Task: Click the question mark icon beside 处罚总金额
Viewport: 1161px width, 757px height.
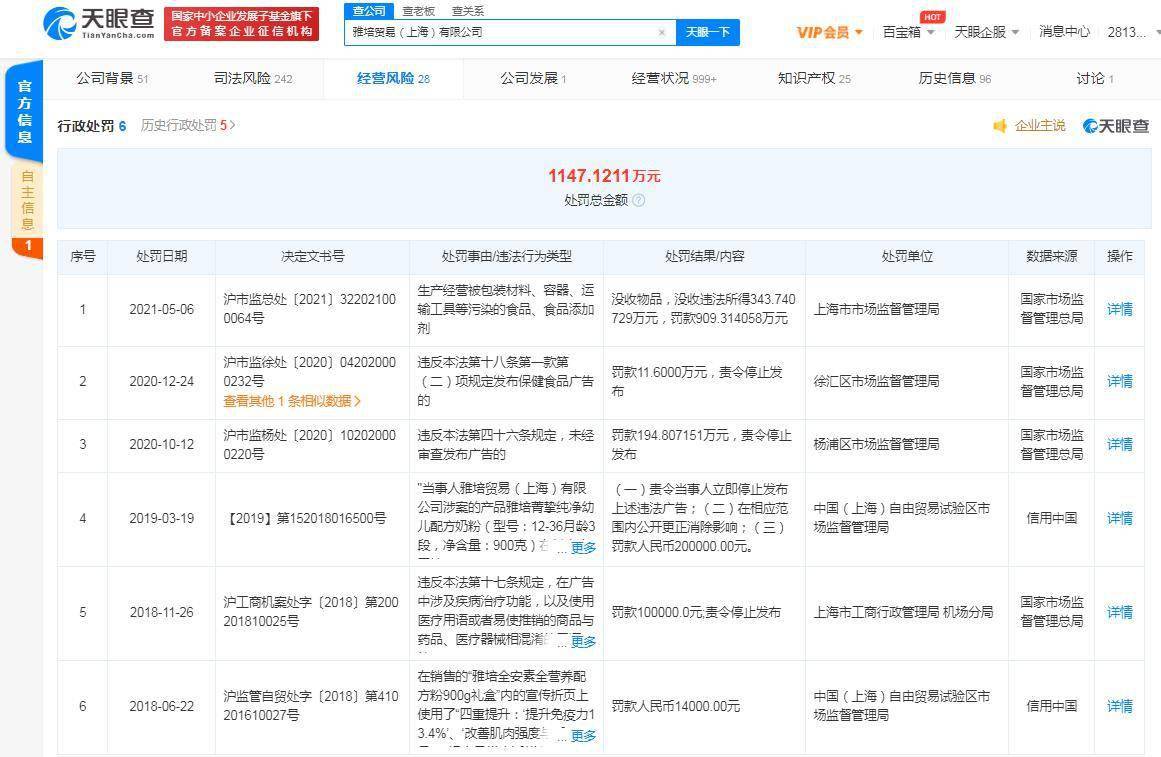Action: (x=638, y=200)
